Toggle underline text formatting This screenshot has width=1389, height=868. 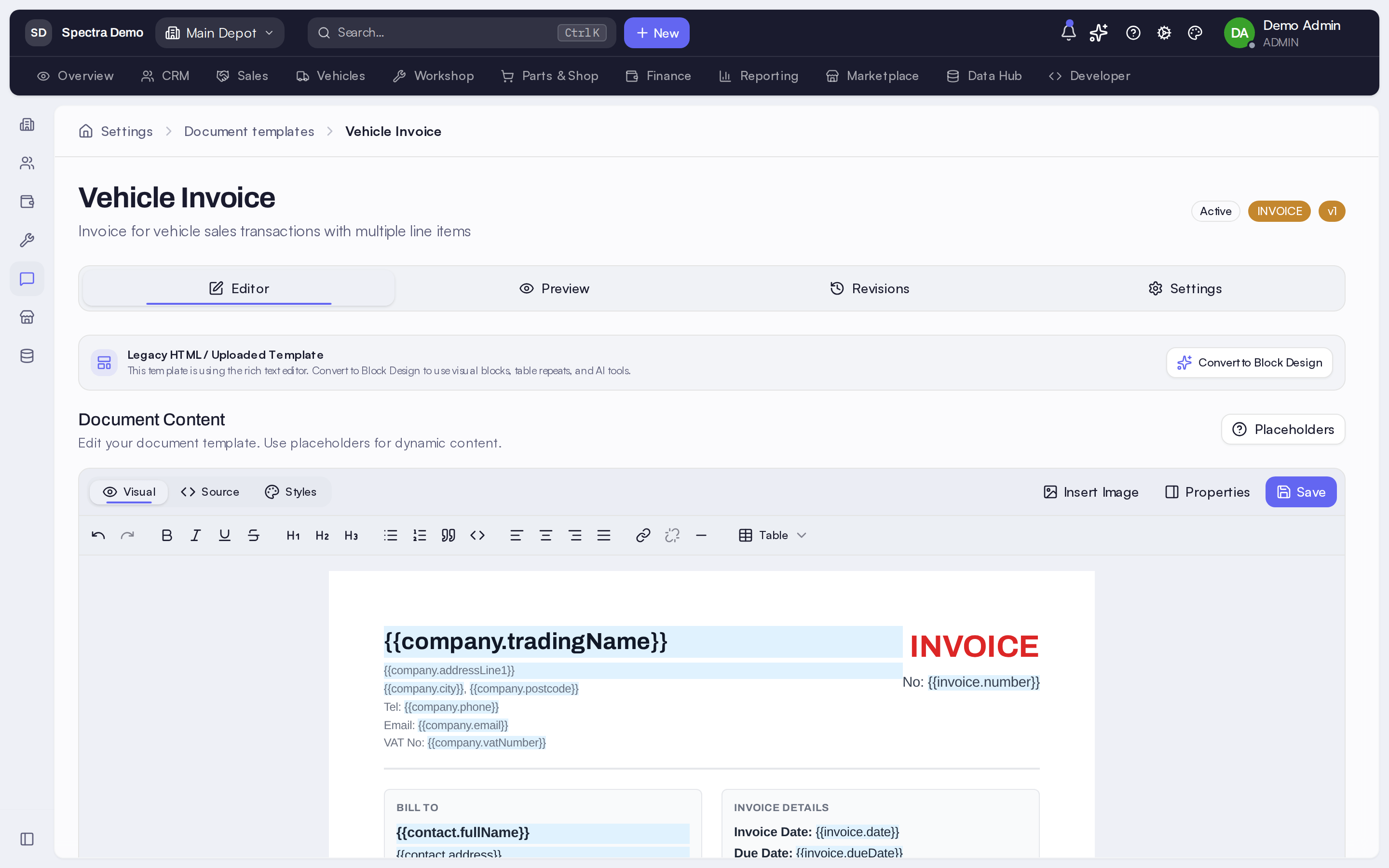tap(224, 535)
